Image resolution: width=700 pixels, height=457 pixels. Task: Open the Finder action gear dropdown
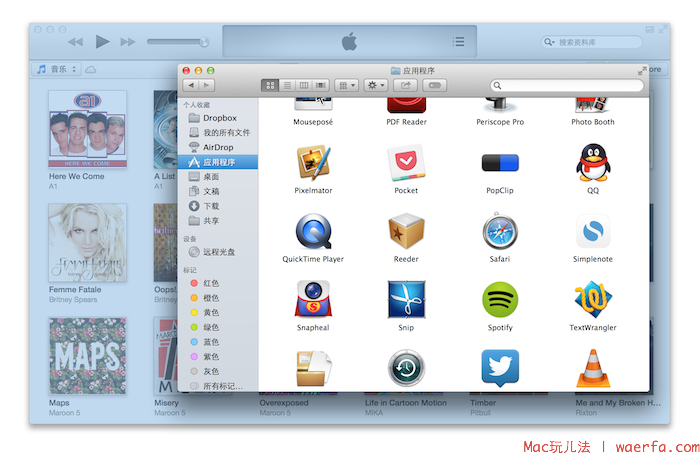coord(375,85)
